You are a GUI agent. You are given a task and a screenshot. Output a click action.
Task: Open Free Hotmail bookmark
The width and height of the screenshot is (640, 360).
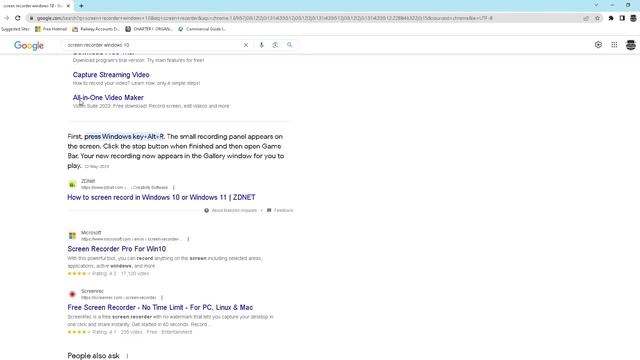(x=51, y=29)
